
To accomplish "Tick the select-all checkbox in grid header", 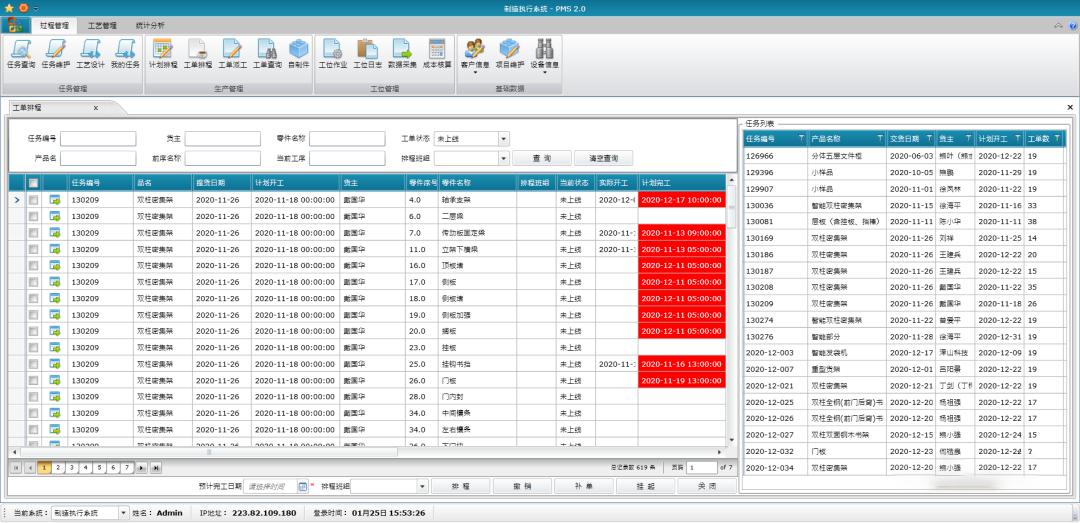I will point(34,183).
